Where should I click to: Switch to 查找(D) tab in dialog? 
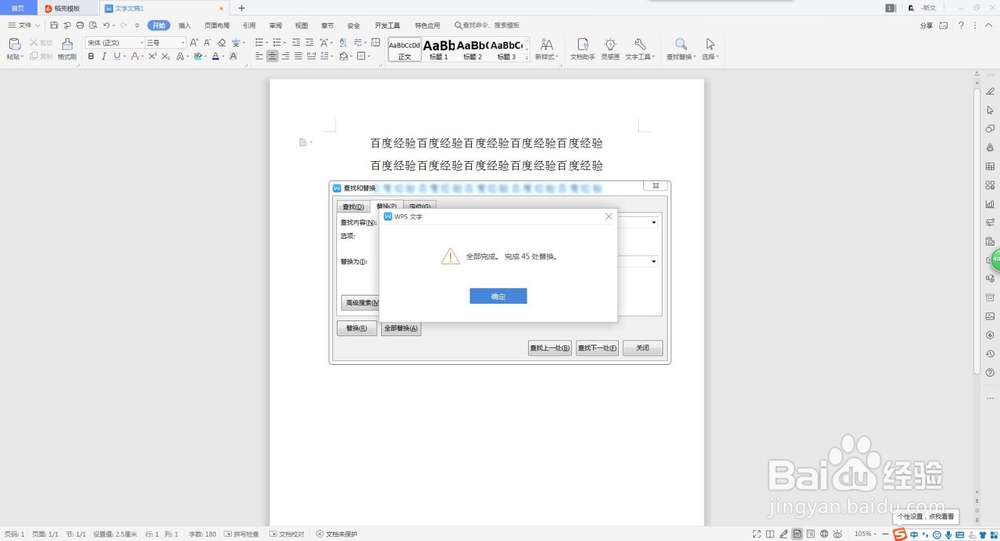[x=353, y=207]
